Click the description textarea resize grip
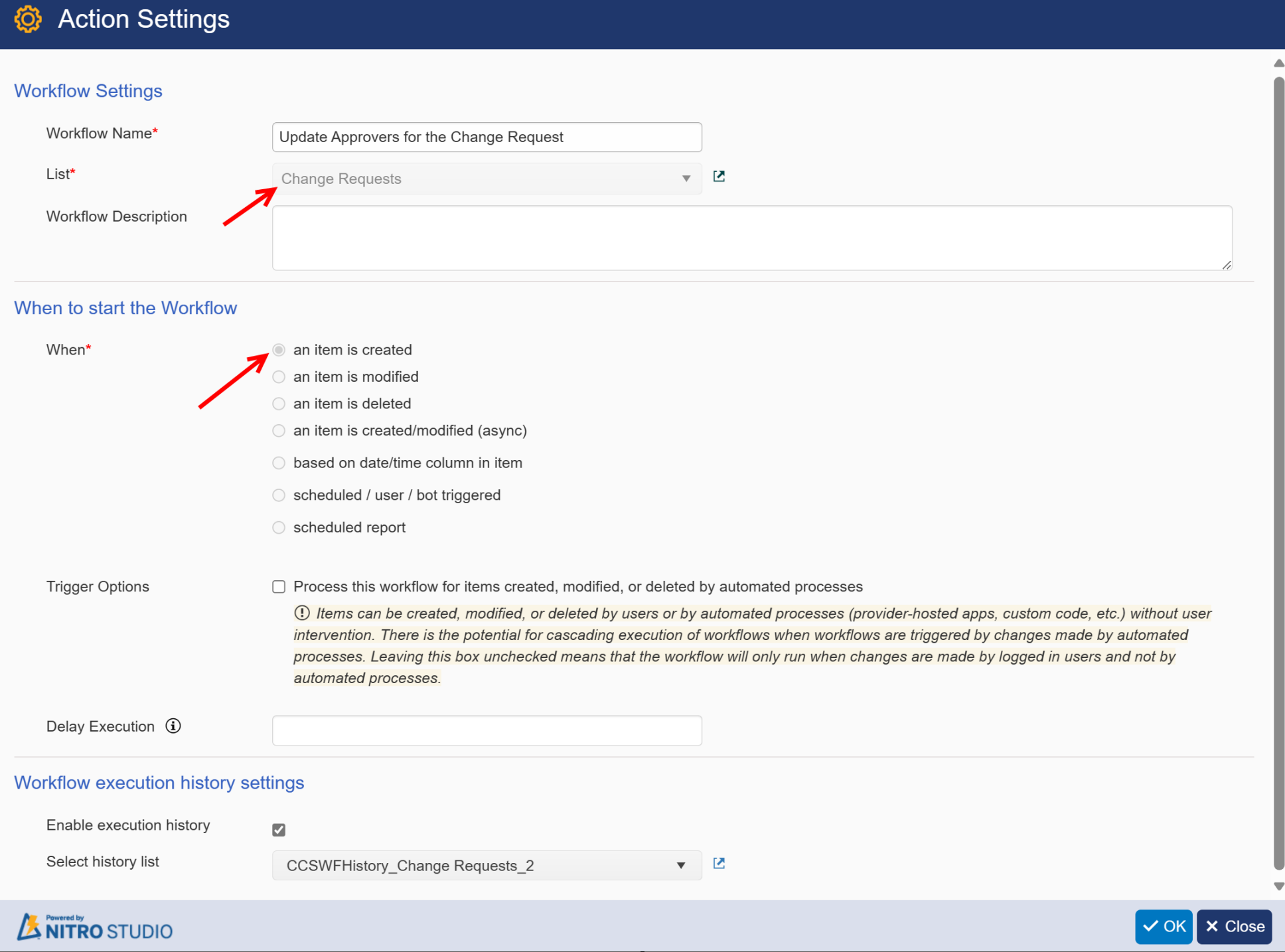Screen dimensions: 1285x952 [1226, 264]
